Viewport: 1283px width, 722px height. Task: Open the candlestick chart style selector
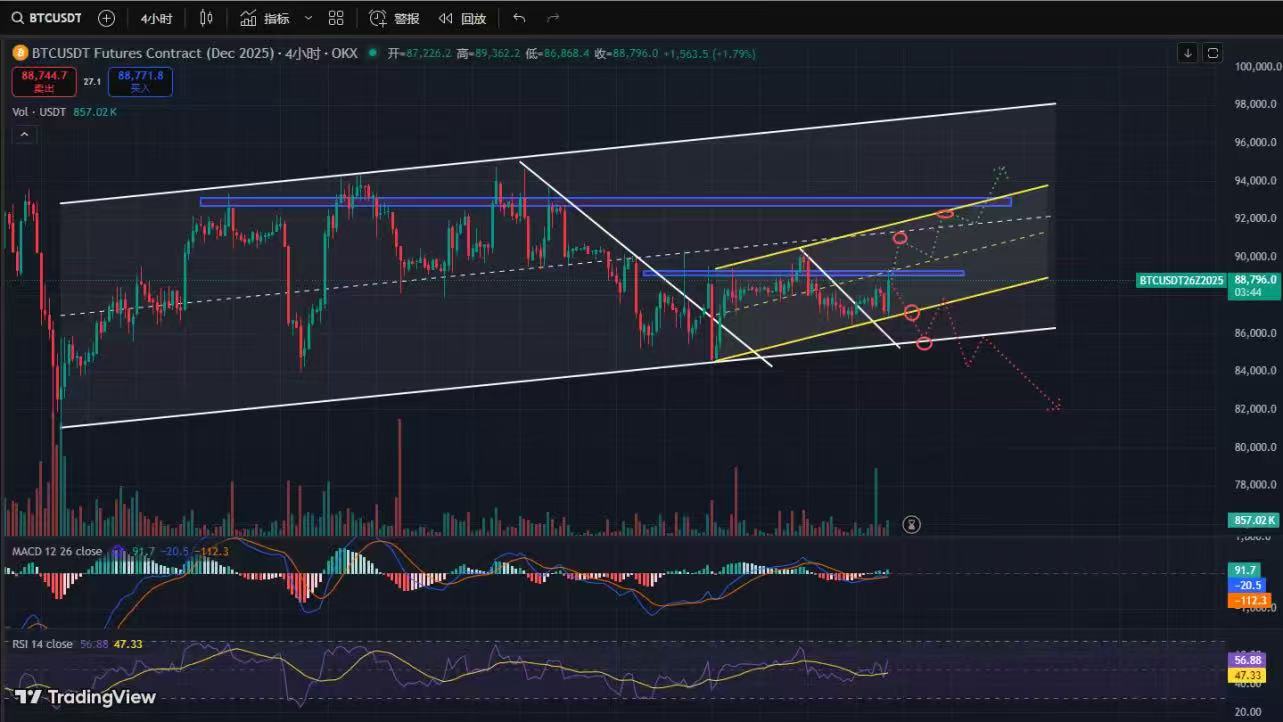(206, 18)
